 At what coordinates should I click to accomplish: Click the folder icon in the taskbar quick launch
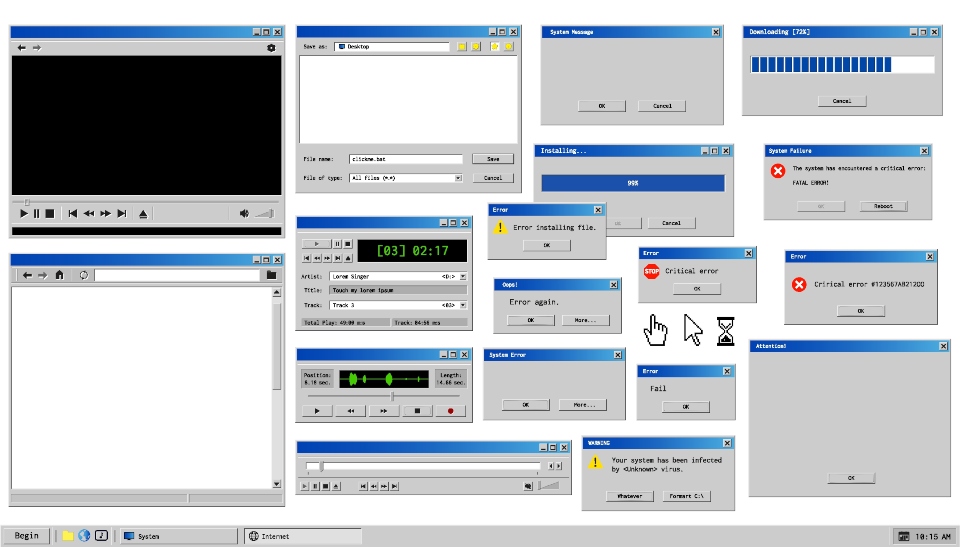[x=68, y=536]
